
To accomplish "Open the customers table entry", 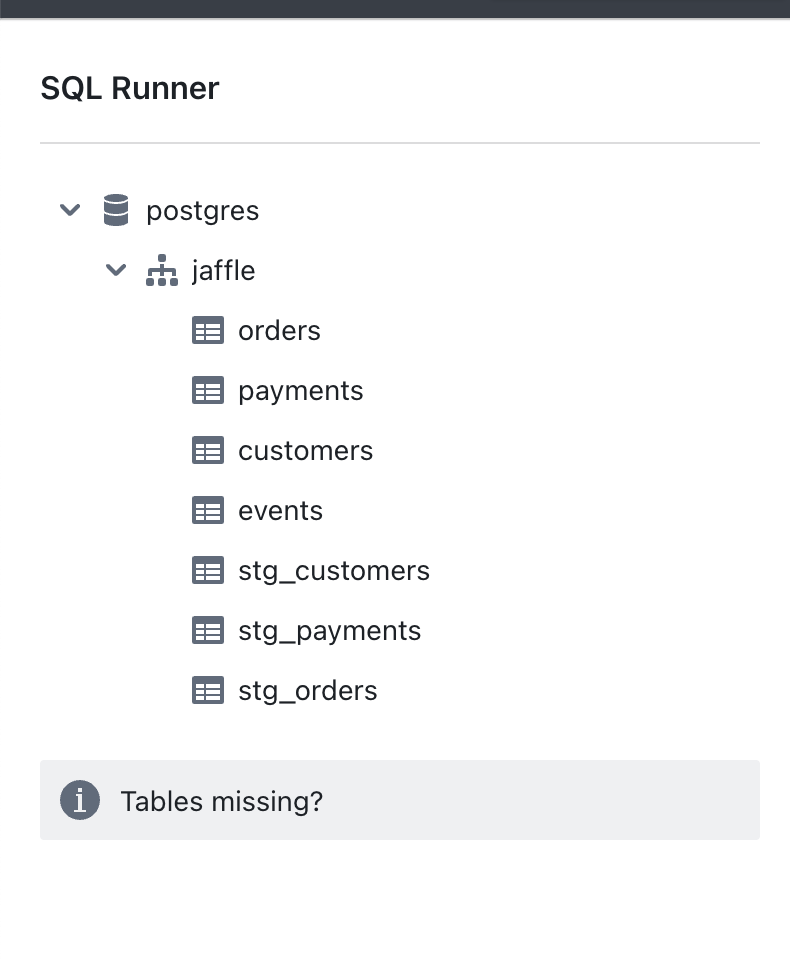I will tap(305, 450).
